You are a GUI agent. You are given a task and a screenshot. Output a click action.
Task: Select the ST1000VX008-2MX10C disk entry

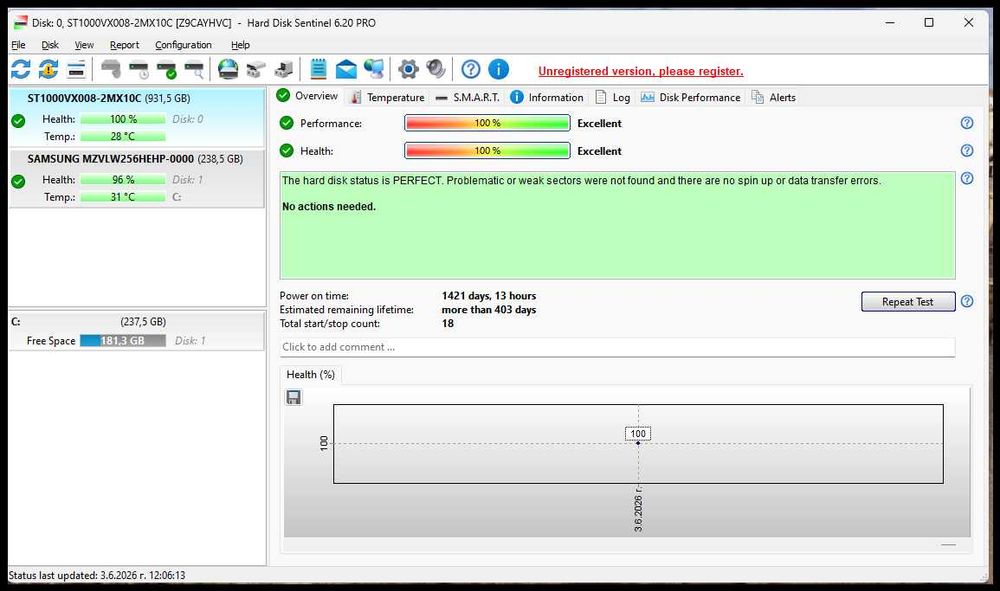pos(136,117)
